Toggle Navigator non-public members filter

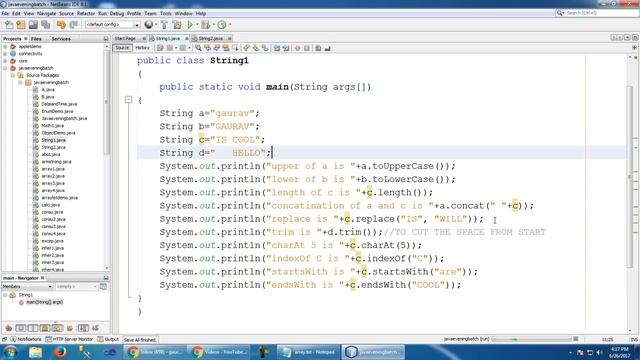[x=44, y=328]
